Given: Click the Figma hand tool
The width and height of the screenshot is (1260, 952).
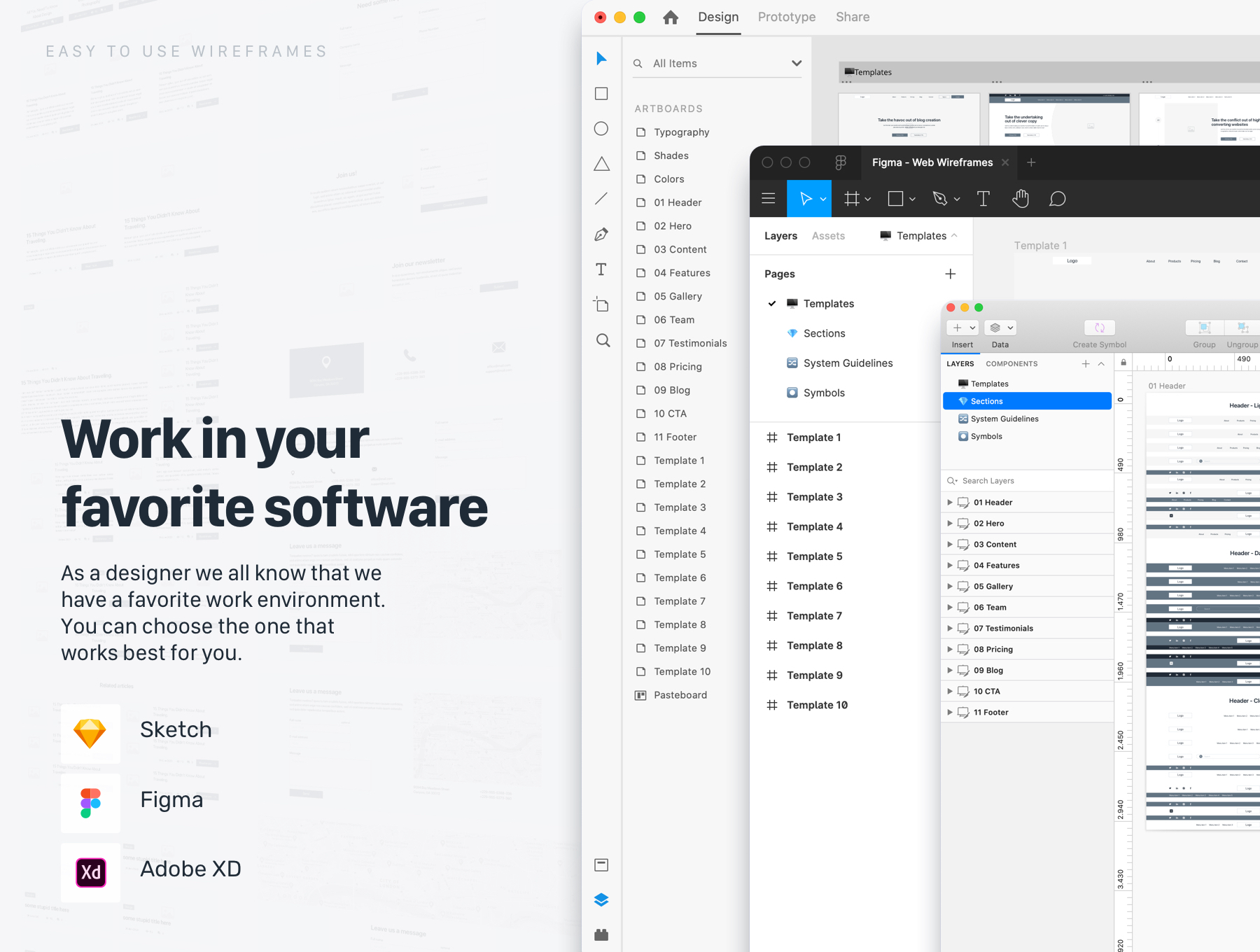Looking at the screenshot, I should (1021, 199).
